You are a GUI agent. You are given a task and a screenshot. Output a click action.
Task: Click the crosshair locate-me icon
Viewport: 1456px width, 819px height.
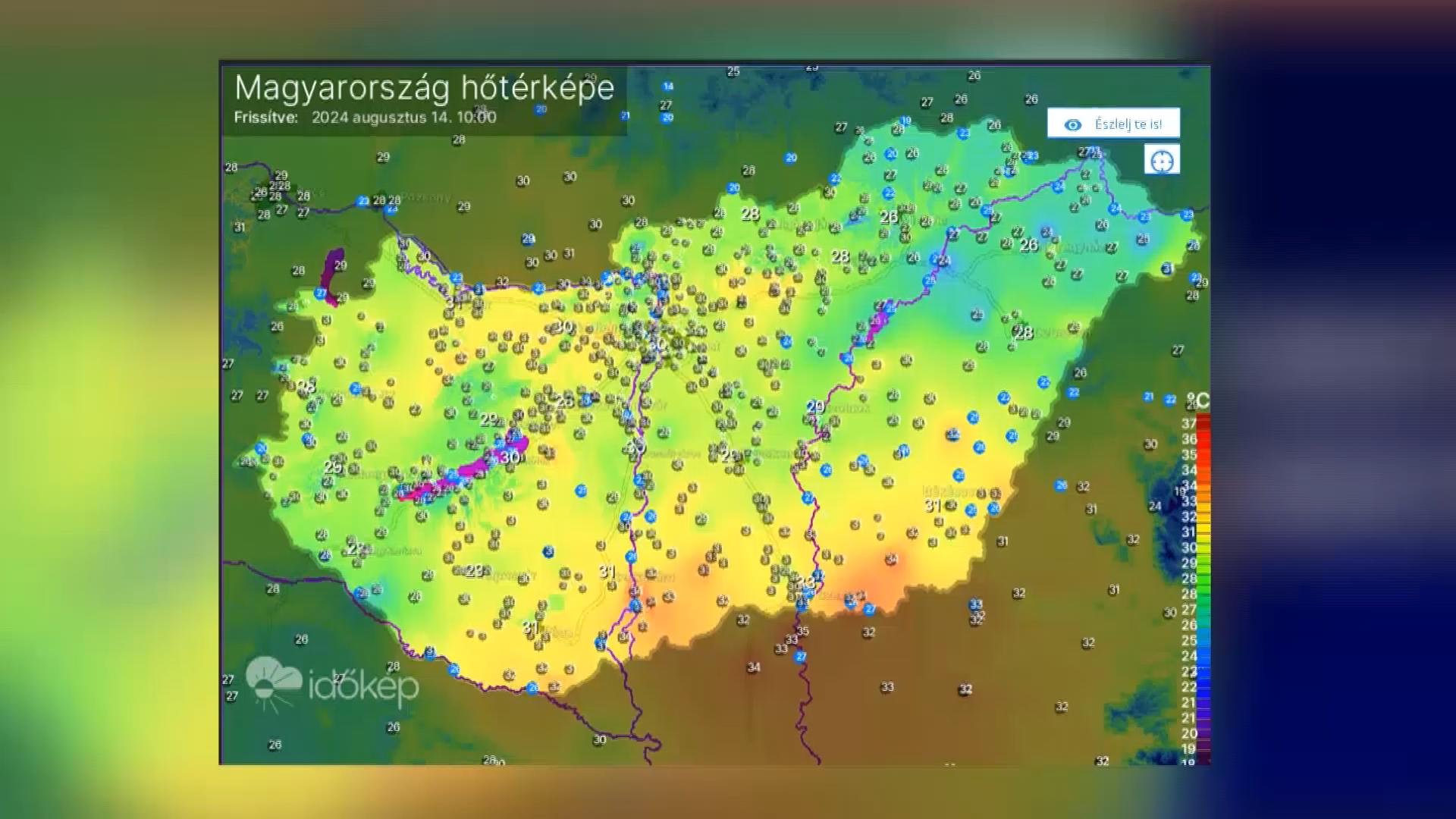(1162, 160)
